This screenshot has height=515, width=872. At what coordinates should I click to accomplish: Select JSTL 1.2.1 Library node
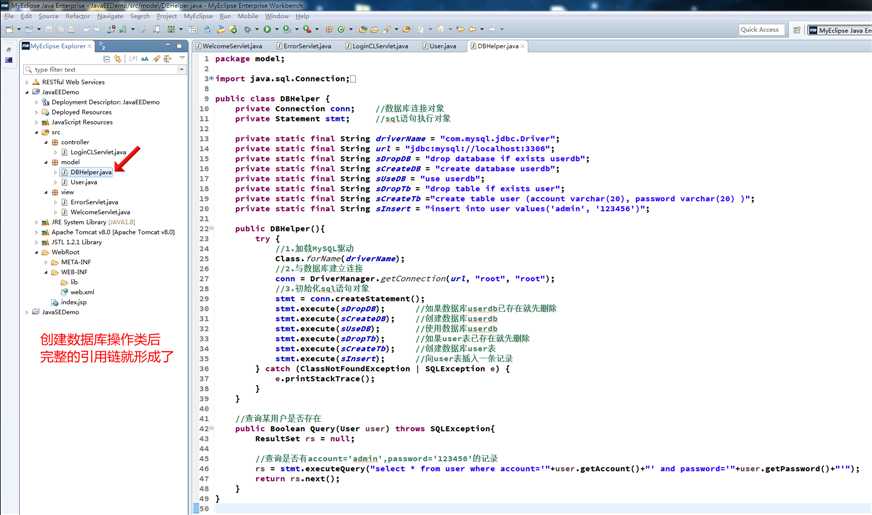coord(72,242)
